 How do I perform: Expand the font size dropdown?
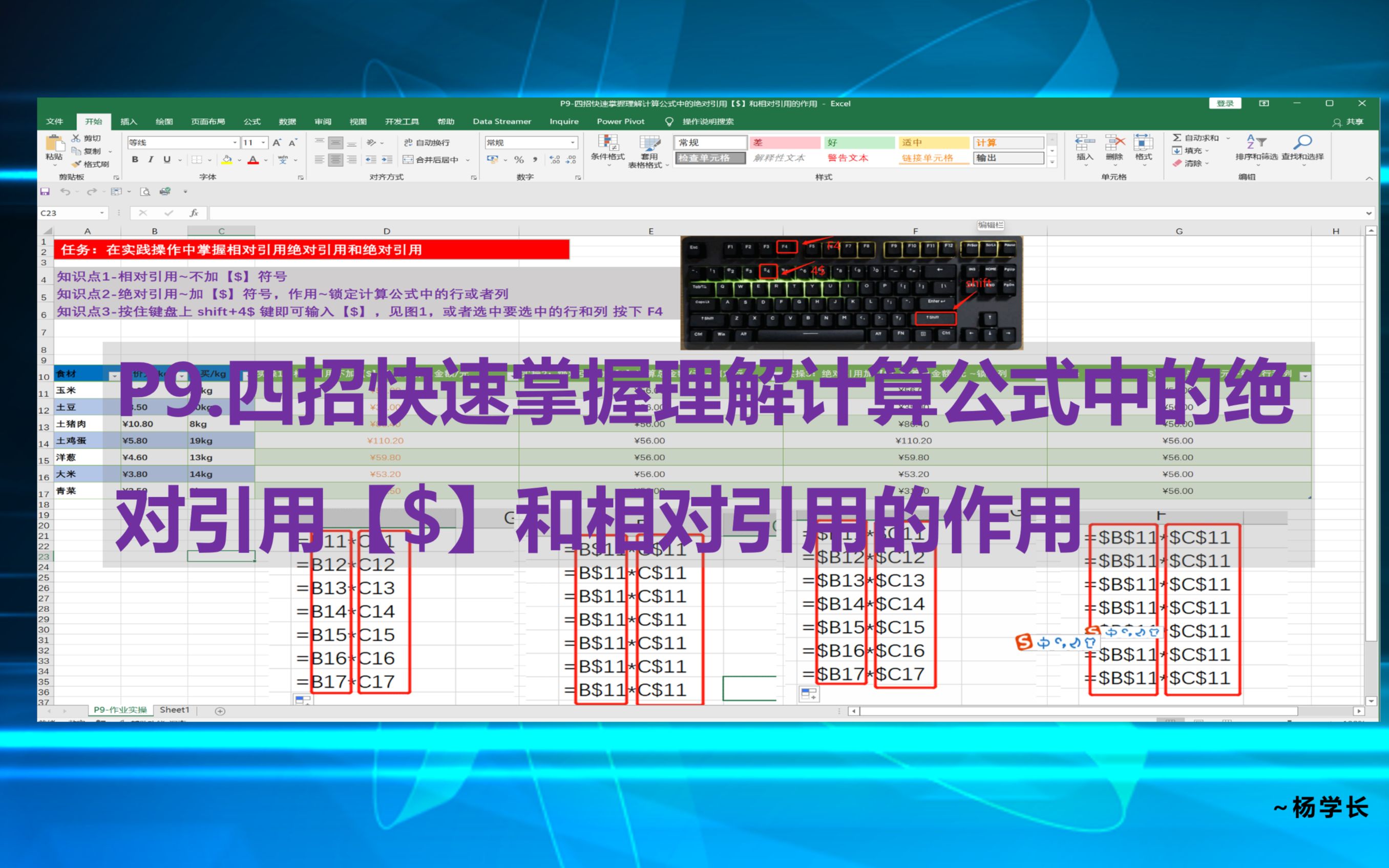(263, 142)
